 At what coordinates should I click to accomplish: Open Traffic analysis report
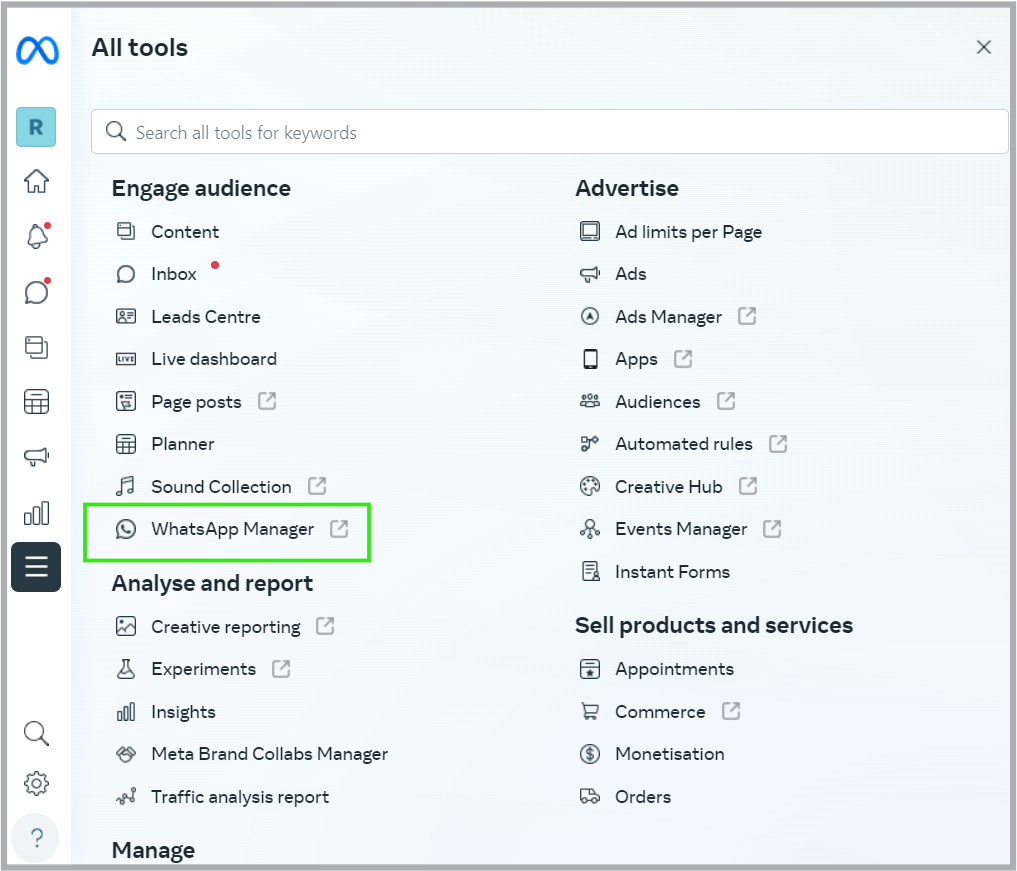click(240, 796)
